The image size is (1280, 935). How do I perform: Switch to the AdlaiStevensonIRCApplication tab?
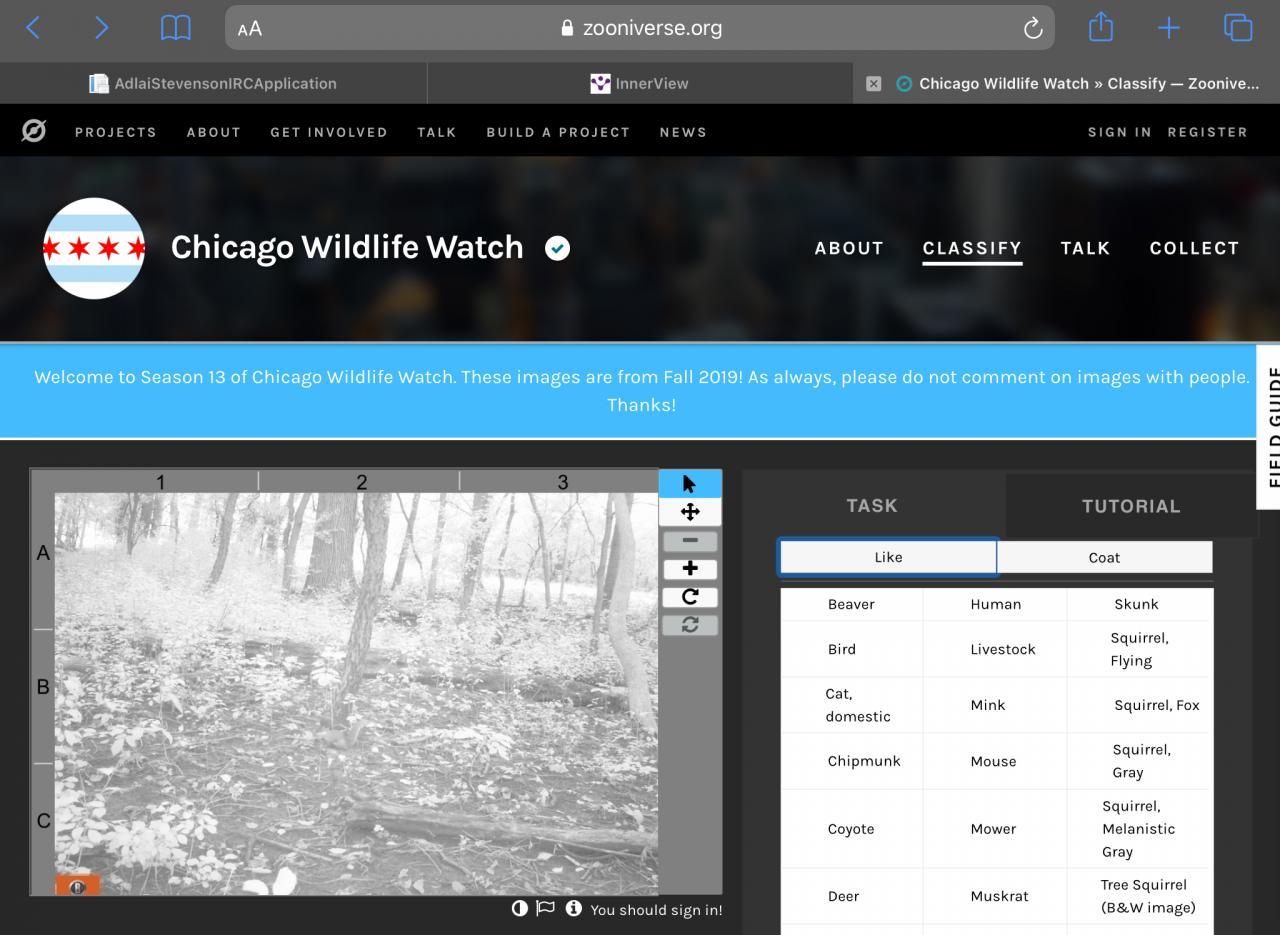pyautogui.click(x=213, y=84)
